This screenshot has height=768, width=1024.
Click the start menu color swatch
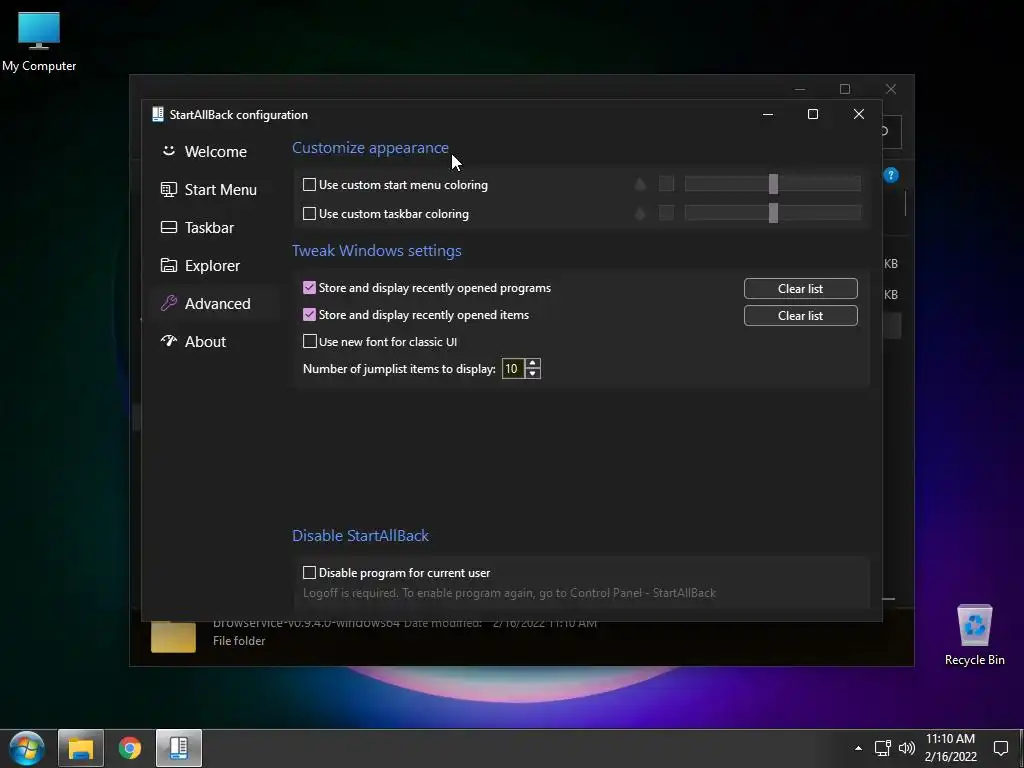coord(666,184)
